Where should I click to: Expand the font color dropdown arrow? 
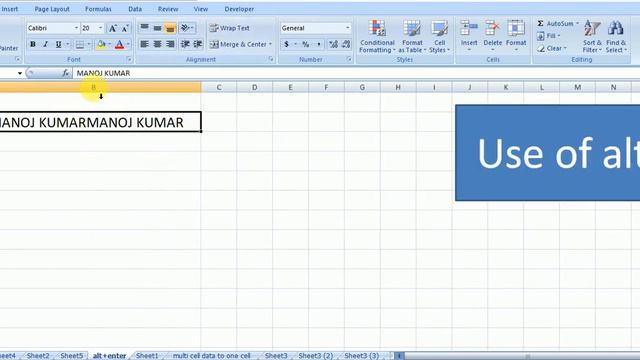pyautogui.click(x=128, y=44)
